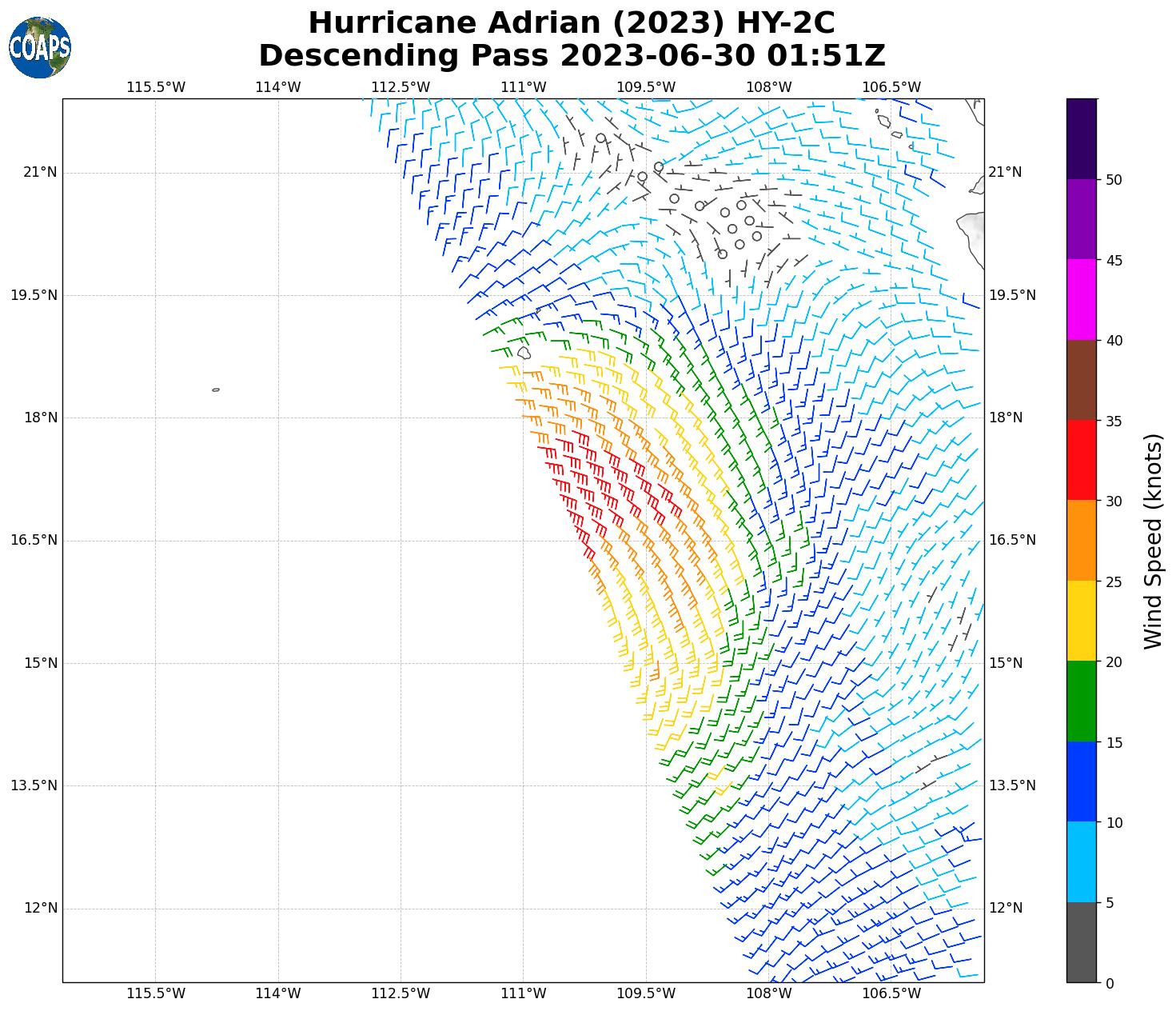Screen dimensions: 1176x1011
Task: Click the "Hurricane Adrian (2023) HY-2C" title line
Action: pos(572,22)
